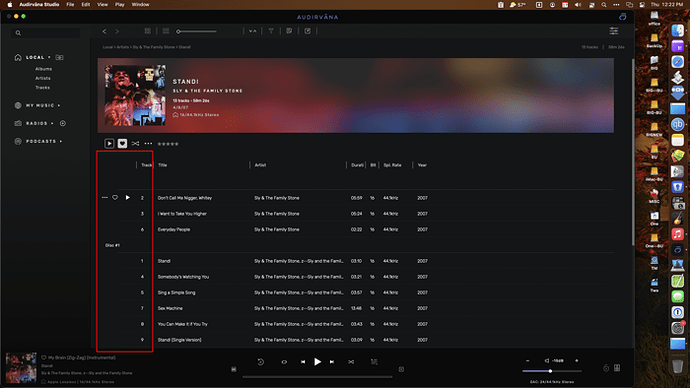
Task: Seek on the playback progress bar
Action: [317, 377]
